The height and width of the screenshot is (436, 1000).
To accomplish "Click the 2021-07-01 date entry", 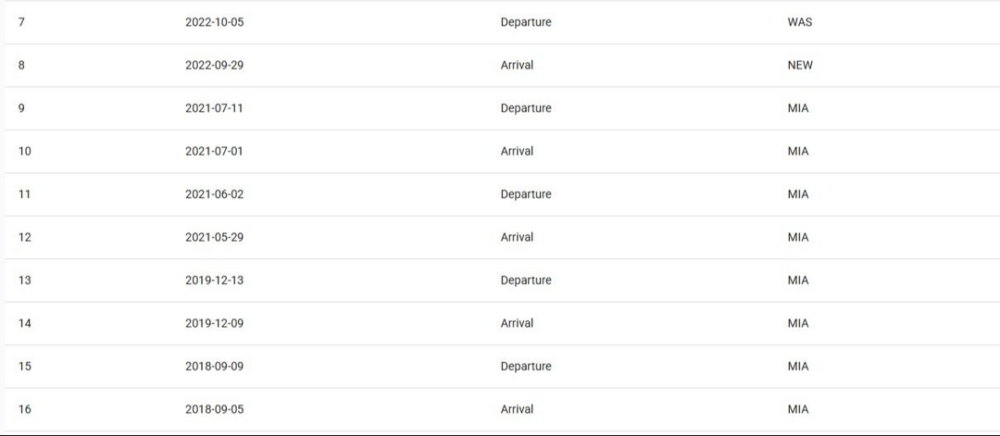I will 214,152.
